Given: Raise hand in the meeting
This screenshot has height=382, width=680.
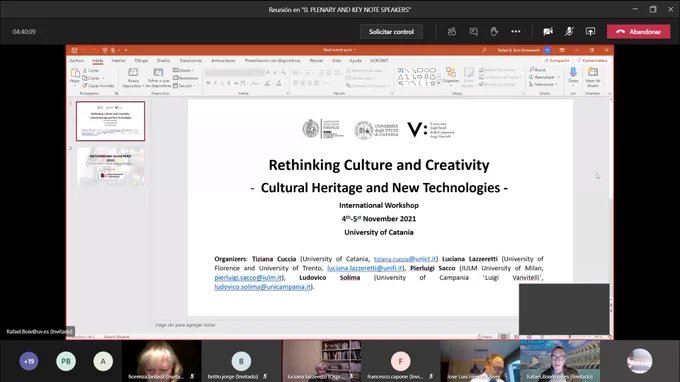Looking at the screenshot, I should tap(494, 32).
